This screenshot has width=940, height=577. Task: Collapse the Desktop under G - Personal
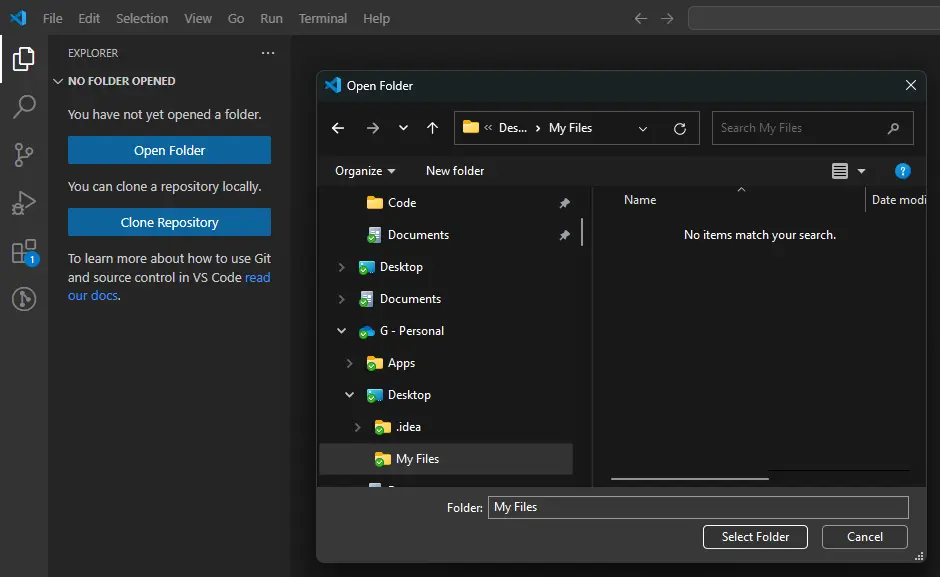(350, 395)
